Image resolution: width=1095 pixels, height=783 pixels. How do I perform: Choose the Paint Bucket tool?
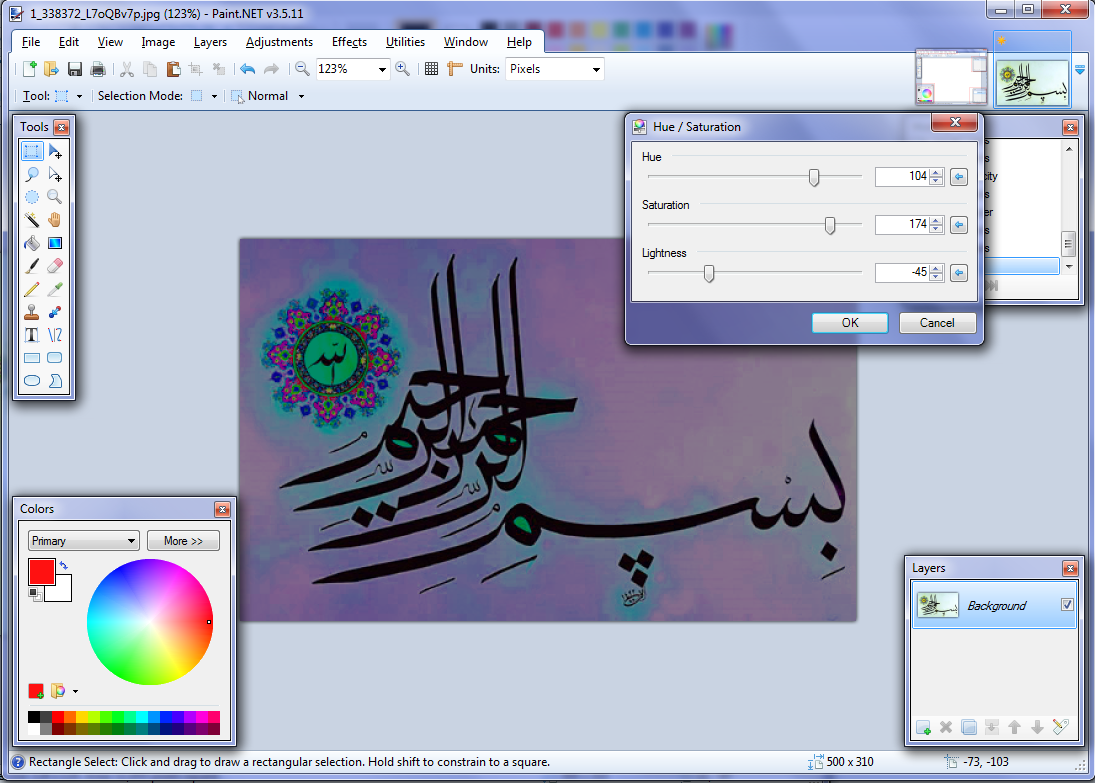click(x=31, y=243)
